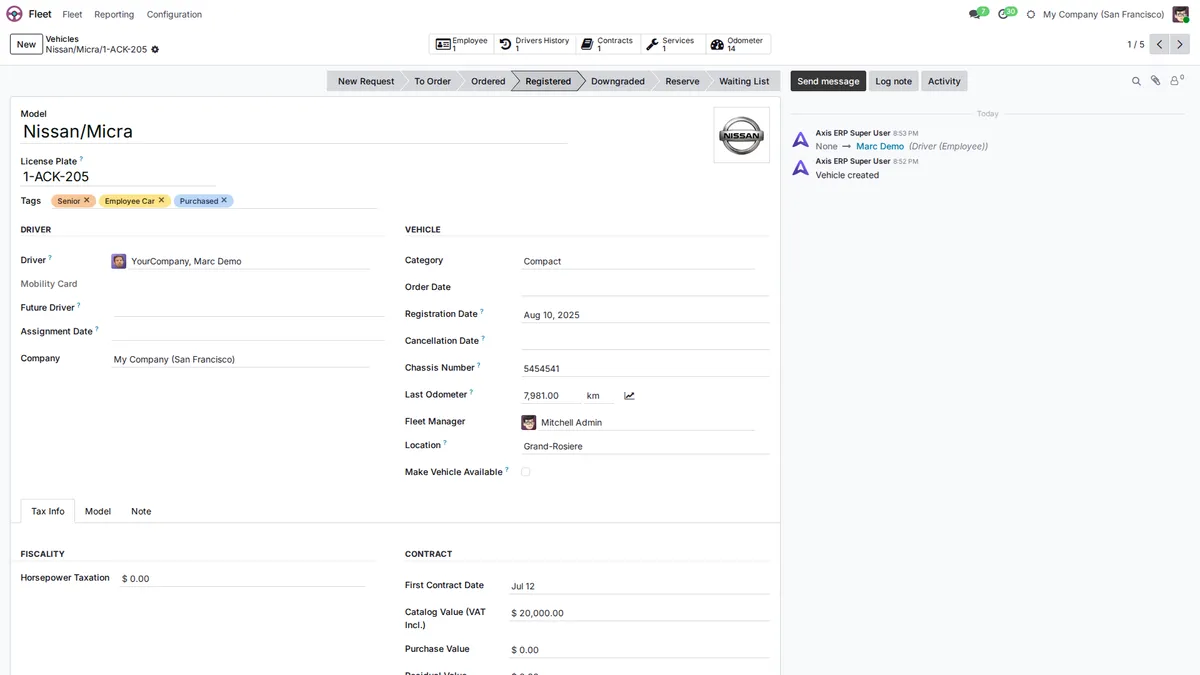
Task: Click Activity button
Action: [x=944, y=81]
